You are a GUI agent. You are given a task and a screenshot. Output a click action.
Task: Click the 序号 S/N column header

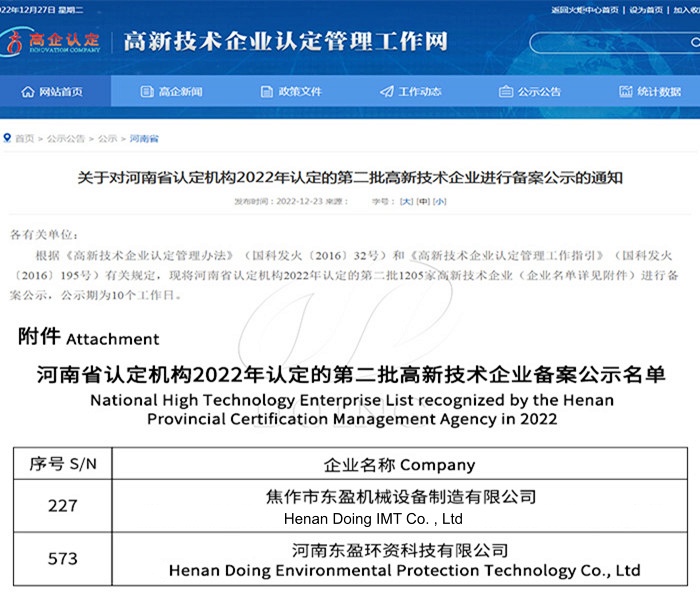click(62, 464)
